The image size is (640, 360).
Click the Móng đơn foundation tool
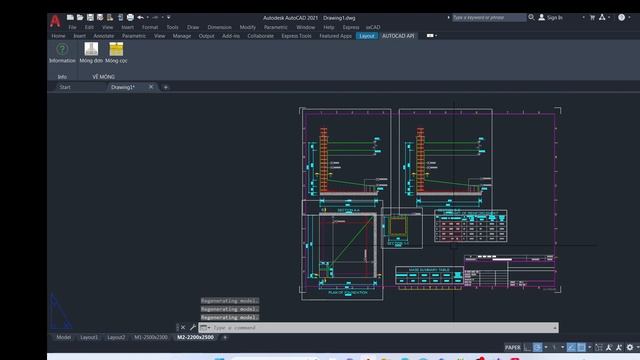coord(91,53)
